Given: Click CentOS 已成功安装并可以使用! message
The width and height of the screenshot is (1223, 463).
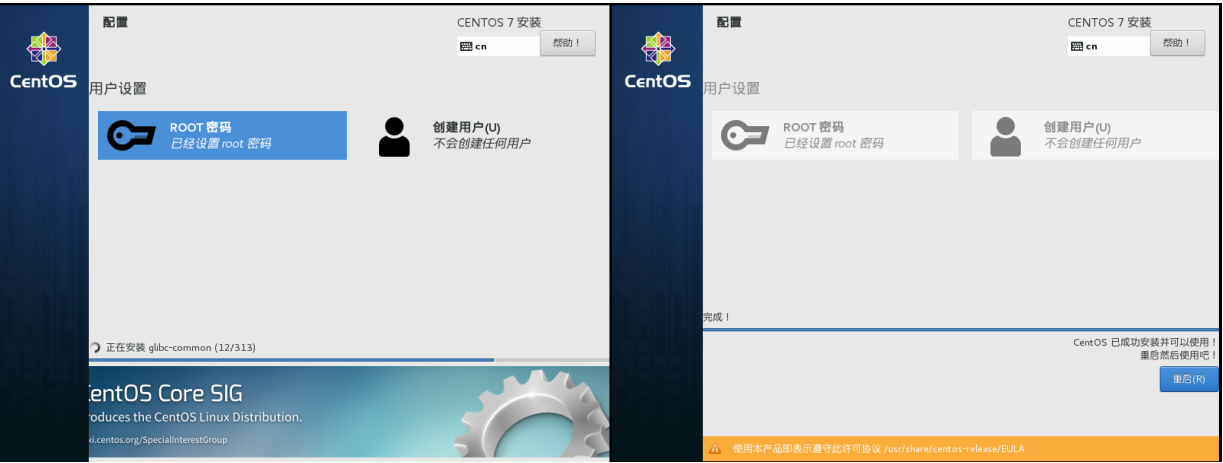Looking at the screenshot, I should 1145,342.
